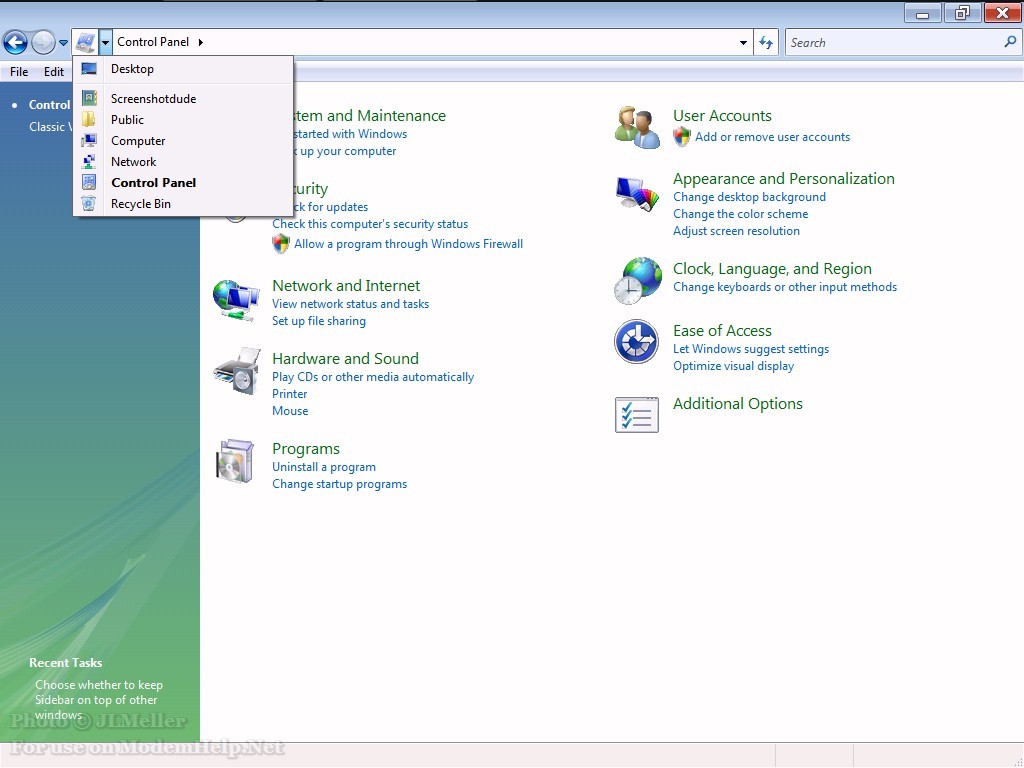The height and width of the screenshot is (768, 1024).
Task: Open the recent pages dropdown arrow
Action: point(64,43)
